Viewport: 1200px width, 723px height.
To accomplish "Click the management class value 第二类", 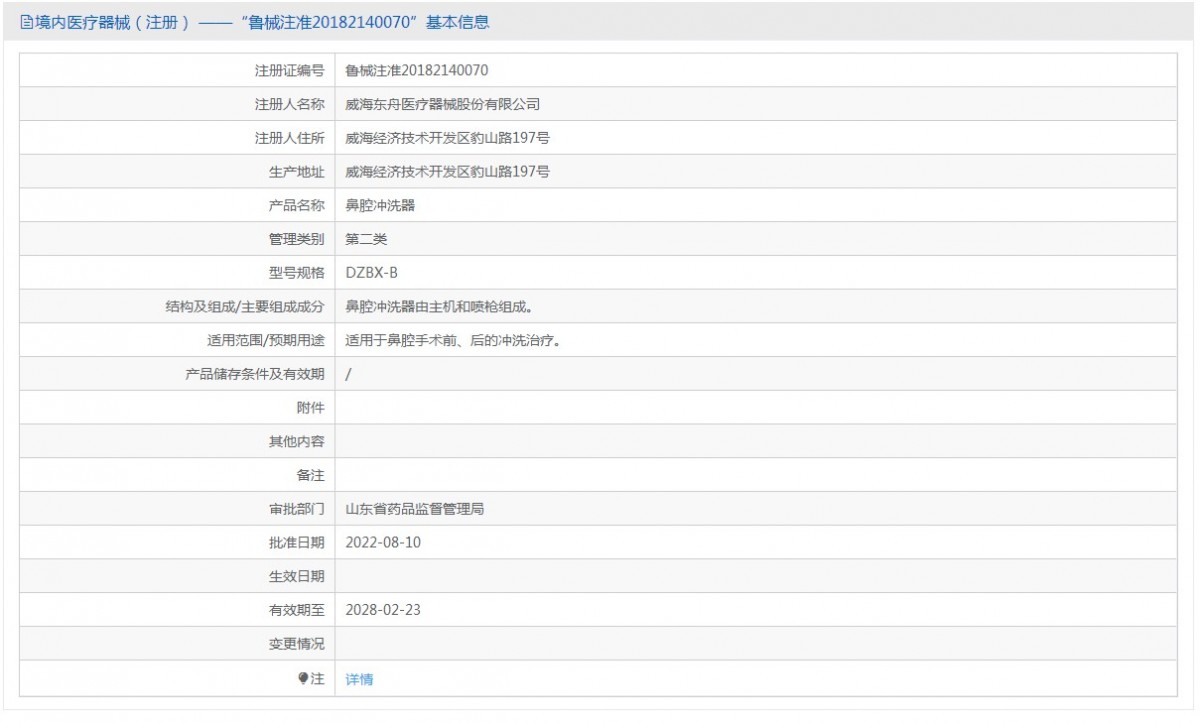I will tap(366, 240).
